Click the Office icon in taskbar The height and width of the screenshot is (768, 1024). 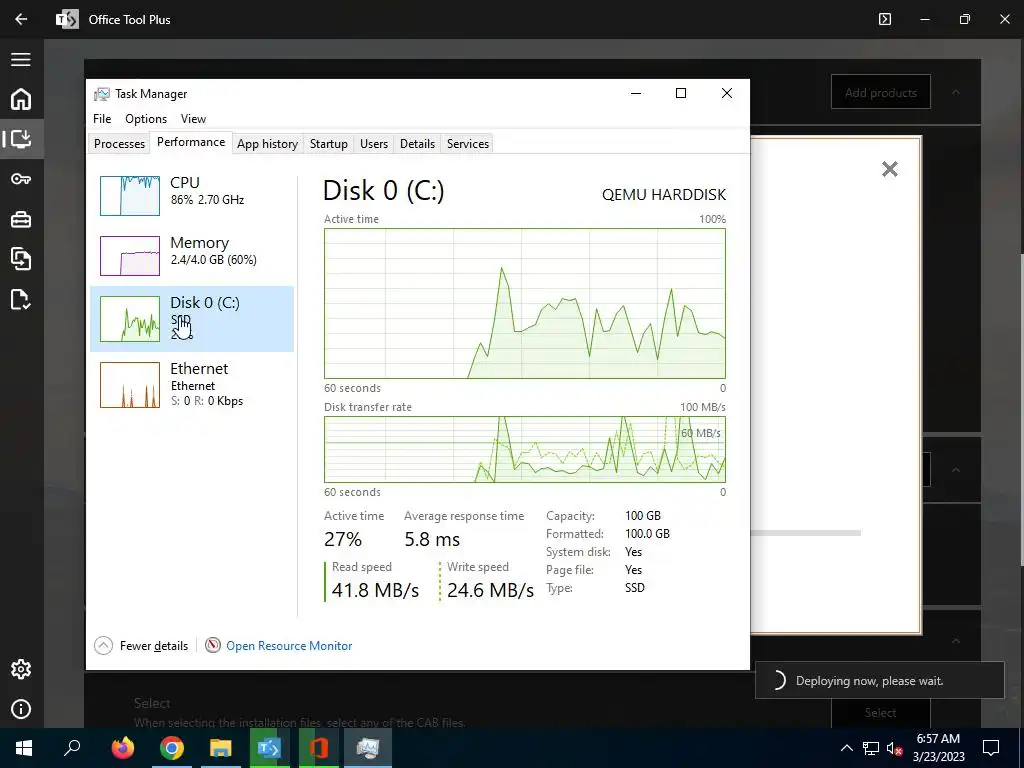319,748
